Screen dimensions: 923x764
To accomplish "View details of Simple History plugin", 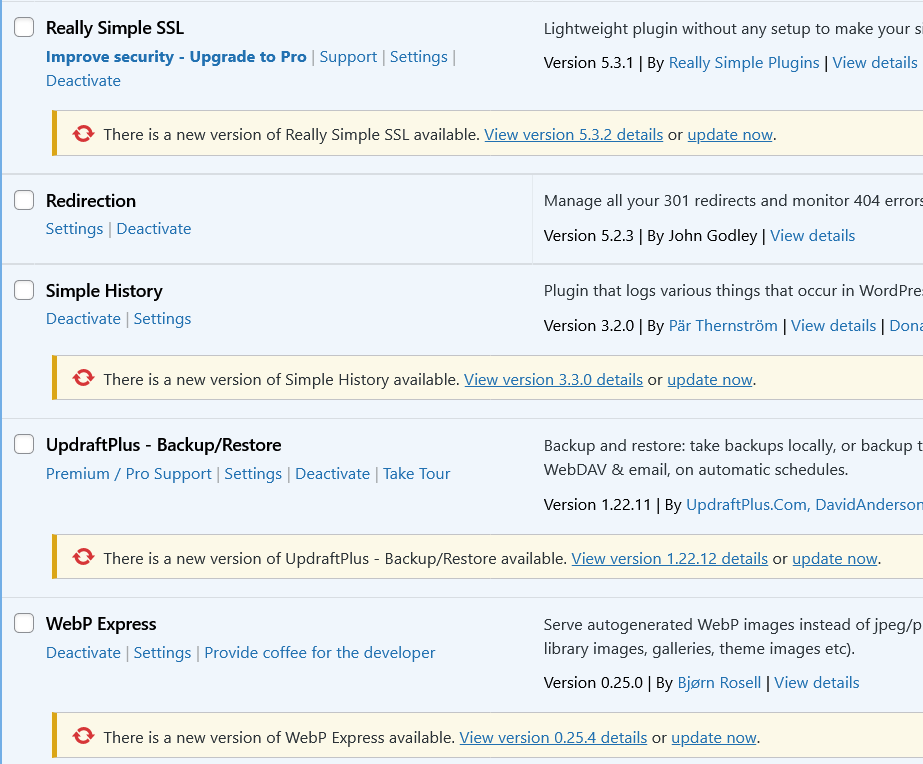I will coord(834,325).
